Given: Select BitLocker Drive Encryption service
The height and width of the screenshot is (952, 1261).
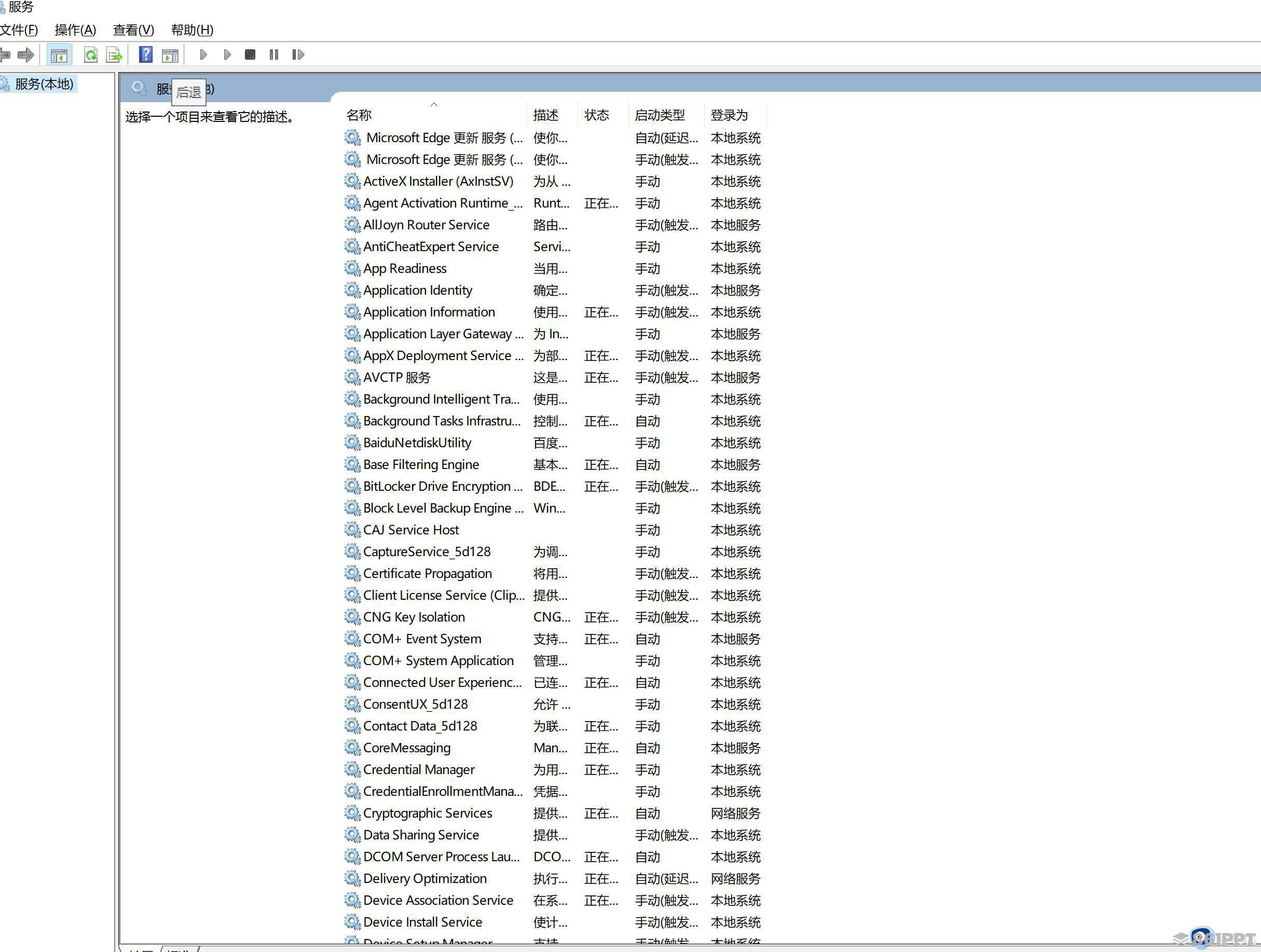Looking at the screenshot, I should tap(554, 486).
